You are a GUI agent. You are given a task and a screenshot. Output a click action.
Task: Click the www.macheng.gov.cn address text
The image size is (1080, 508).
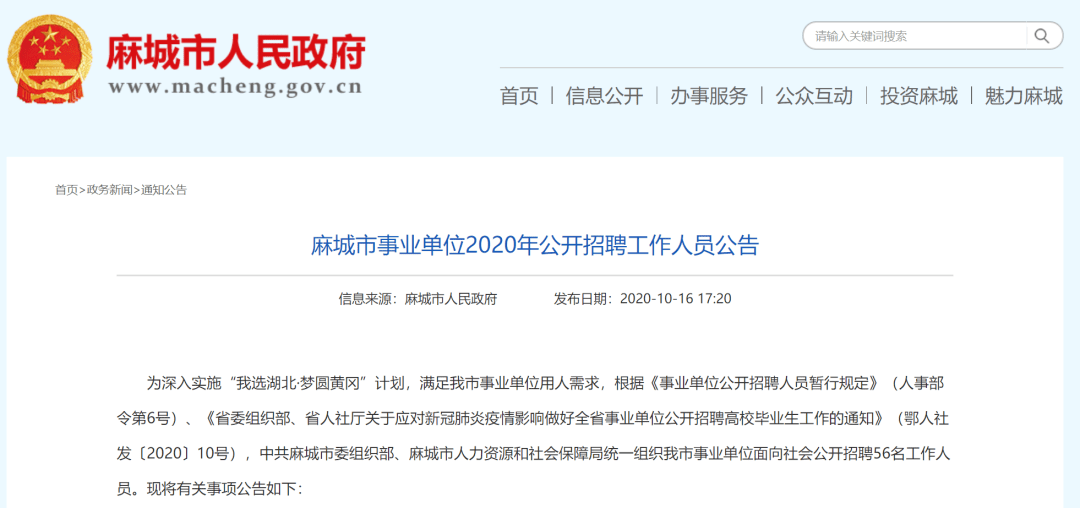click(x=235, y=87)
